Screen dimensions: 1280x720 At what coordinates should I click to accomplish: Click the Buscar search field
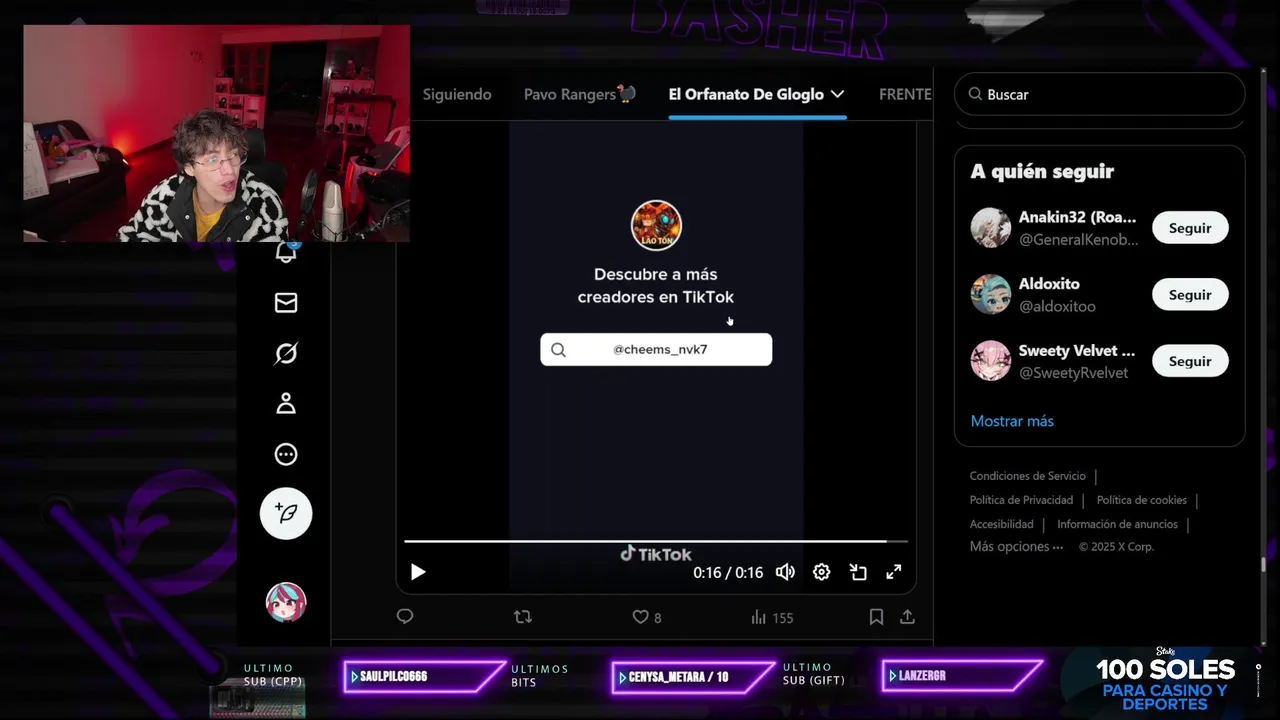coord(1100,94)
